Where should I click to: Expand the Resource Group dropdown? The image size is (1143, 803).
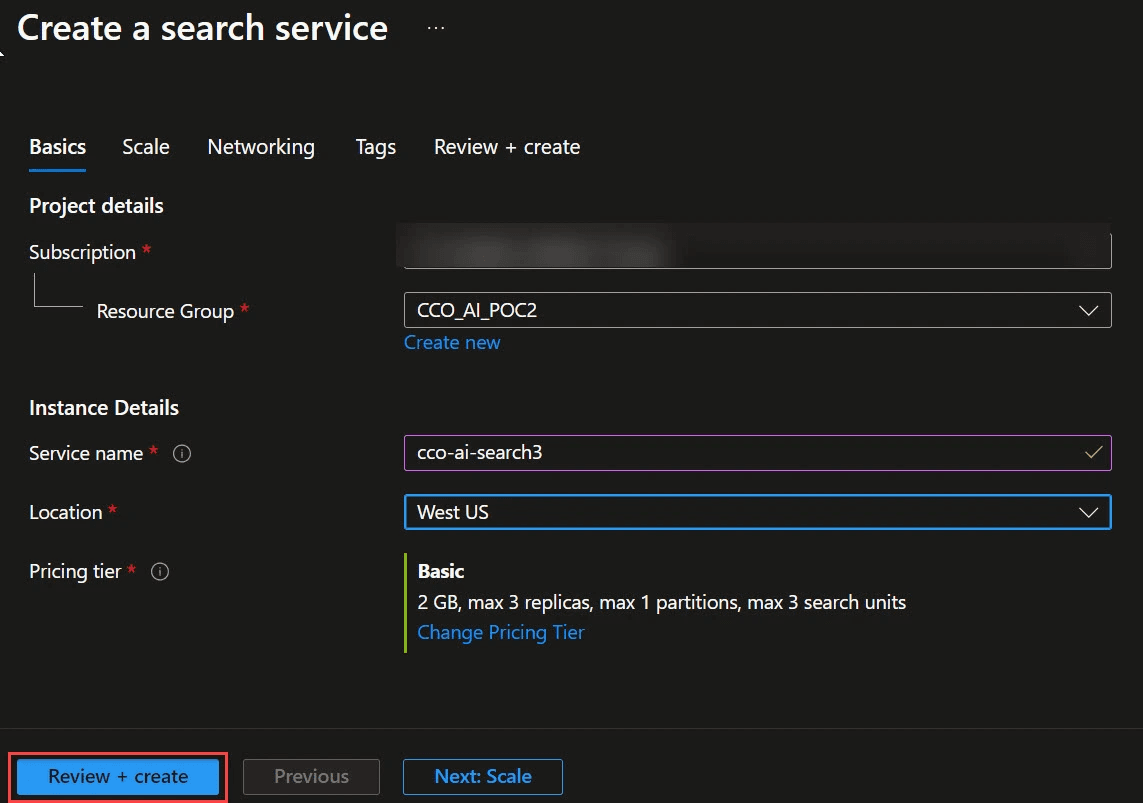pos(1088,311)
